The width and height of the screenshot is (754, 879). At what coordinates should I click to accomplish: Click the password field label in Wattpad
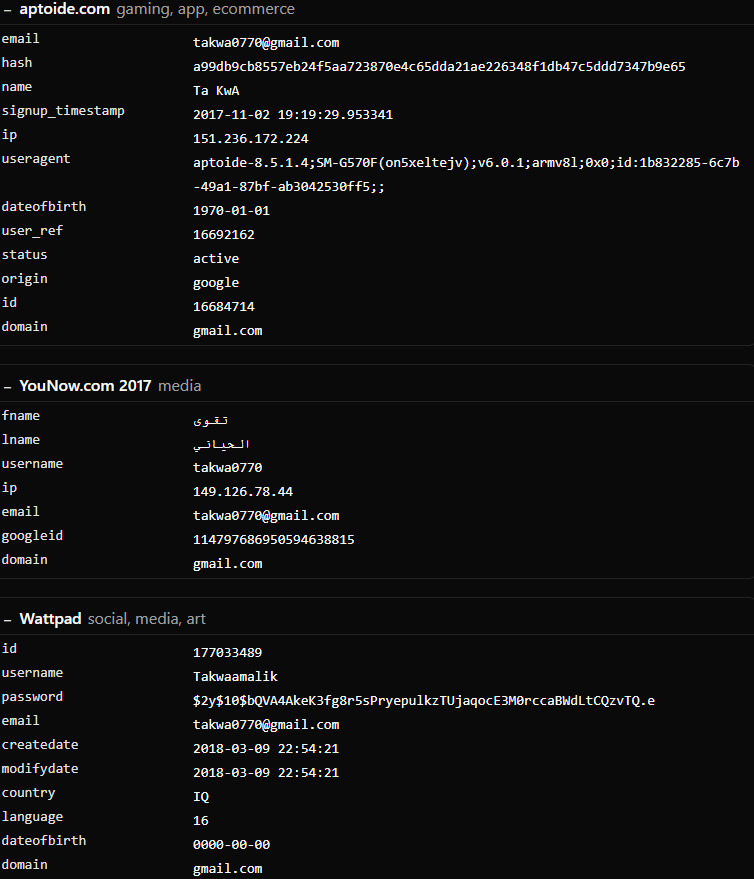click(x=32, y=697)
